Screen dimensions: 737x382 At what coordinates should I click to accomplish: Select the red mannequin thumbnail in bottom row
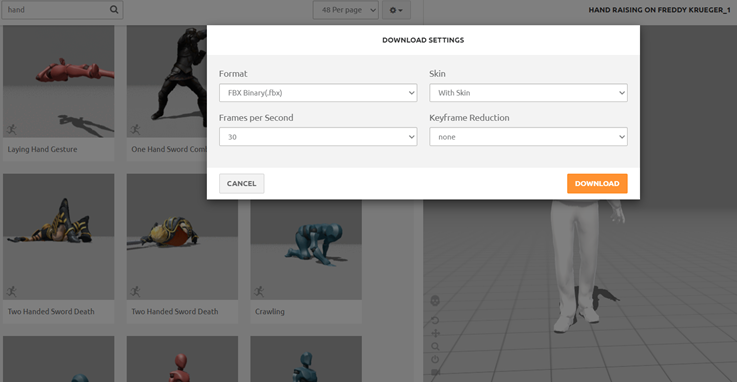pos(182,359)
